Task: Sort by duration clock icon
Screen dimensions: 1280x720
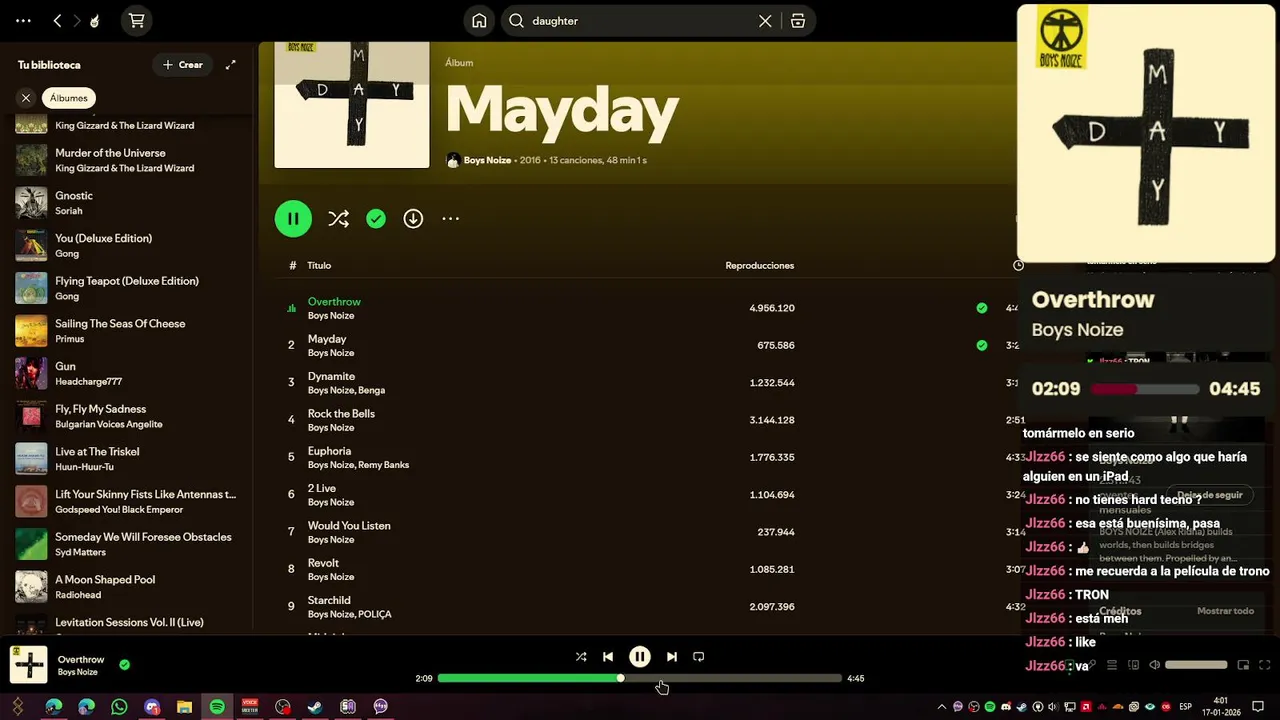Action: (1018, 266)
